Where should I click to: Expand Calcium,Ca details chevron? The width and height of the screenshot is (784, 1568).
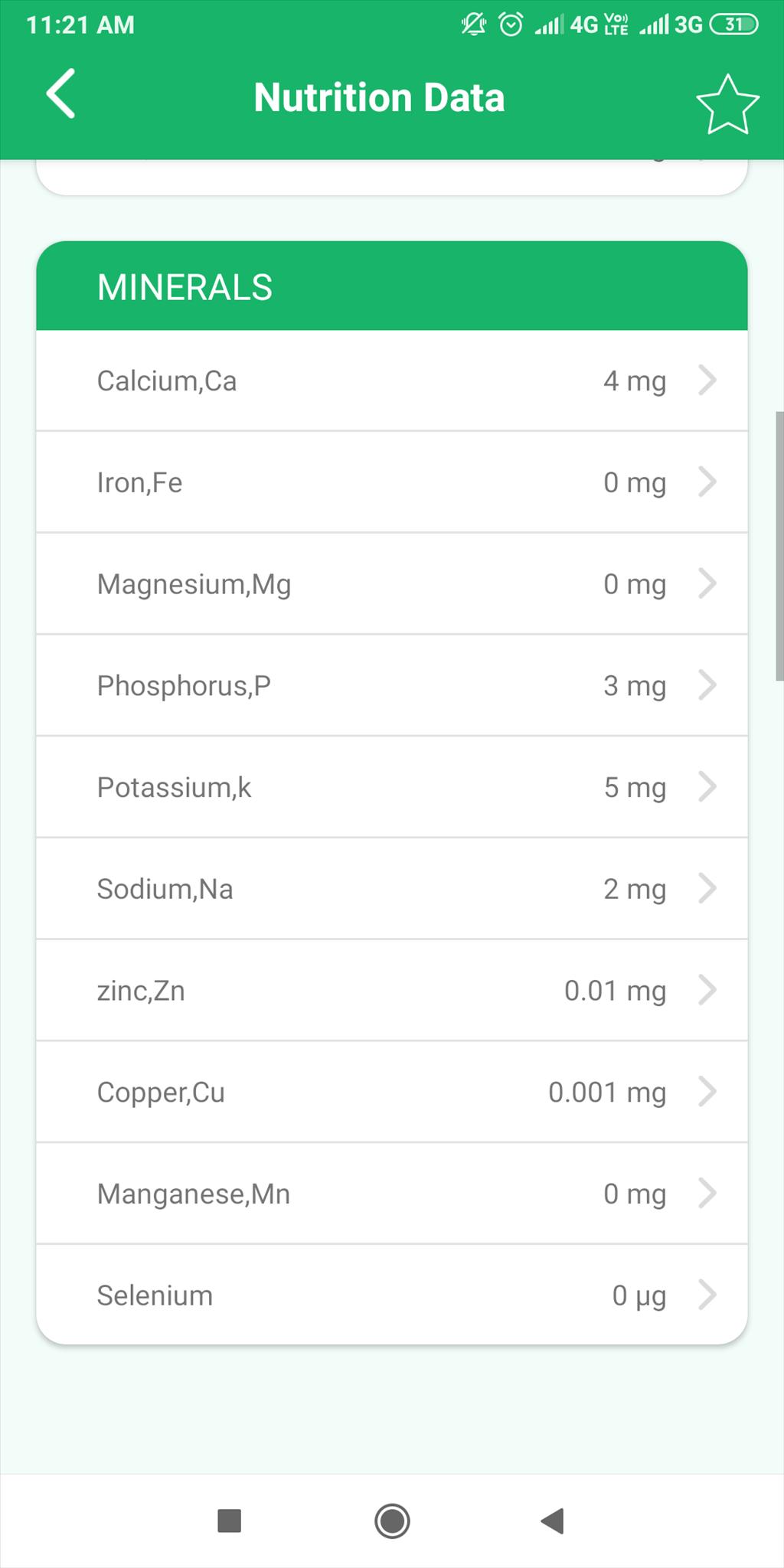click(x=707, y=380)
